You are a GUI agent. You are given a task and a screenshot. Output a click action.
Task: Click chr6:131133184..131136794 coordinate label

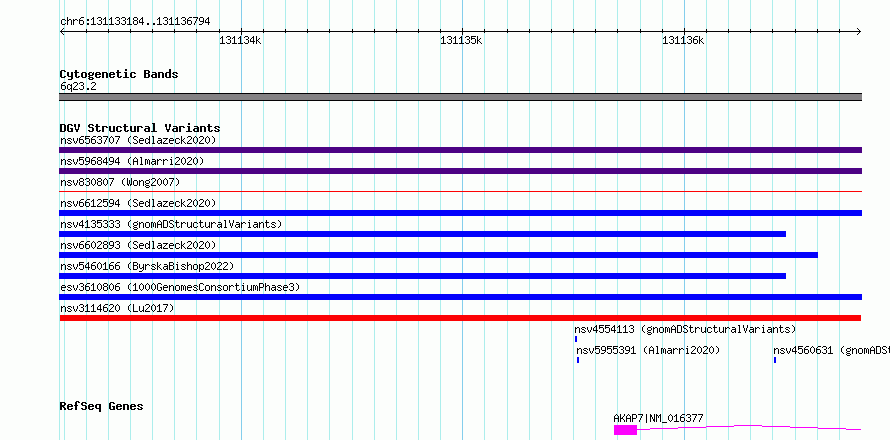point(135,21)
